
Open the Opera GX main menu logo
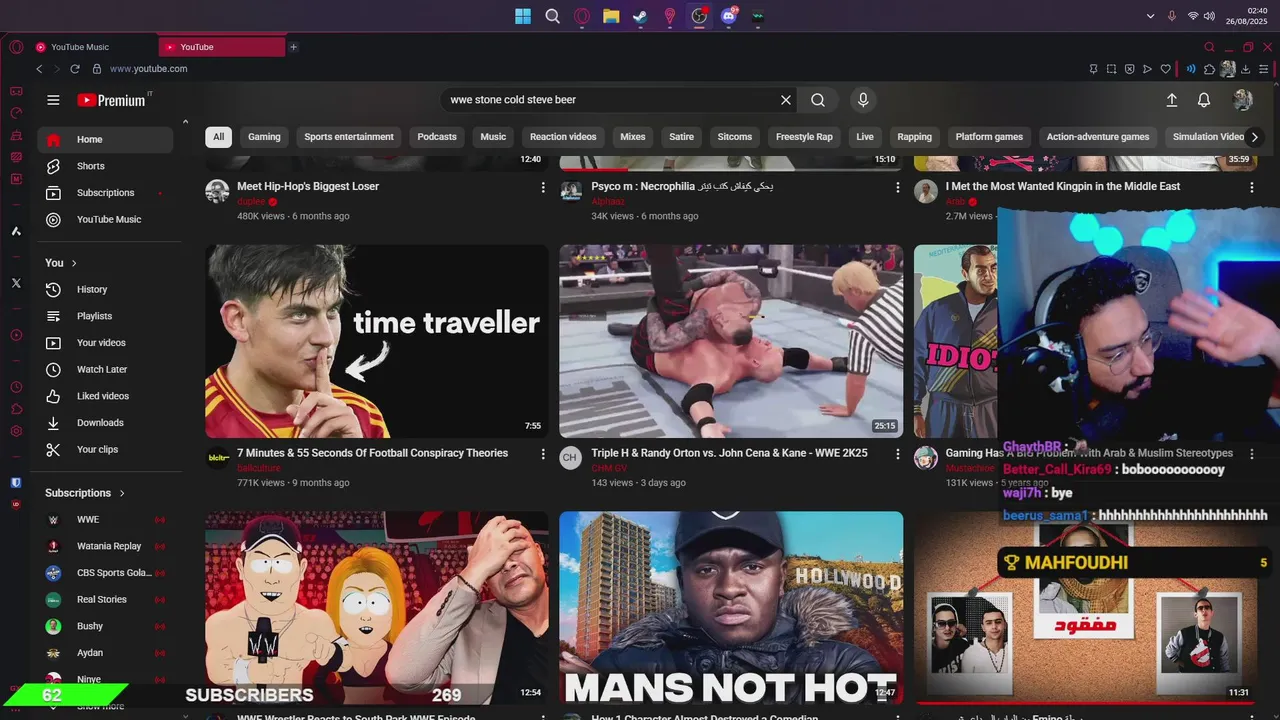click(x=16, y=47)
